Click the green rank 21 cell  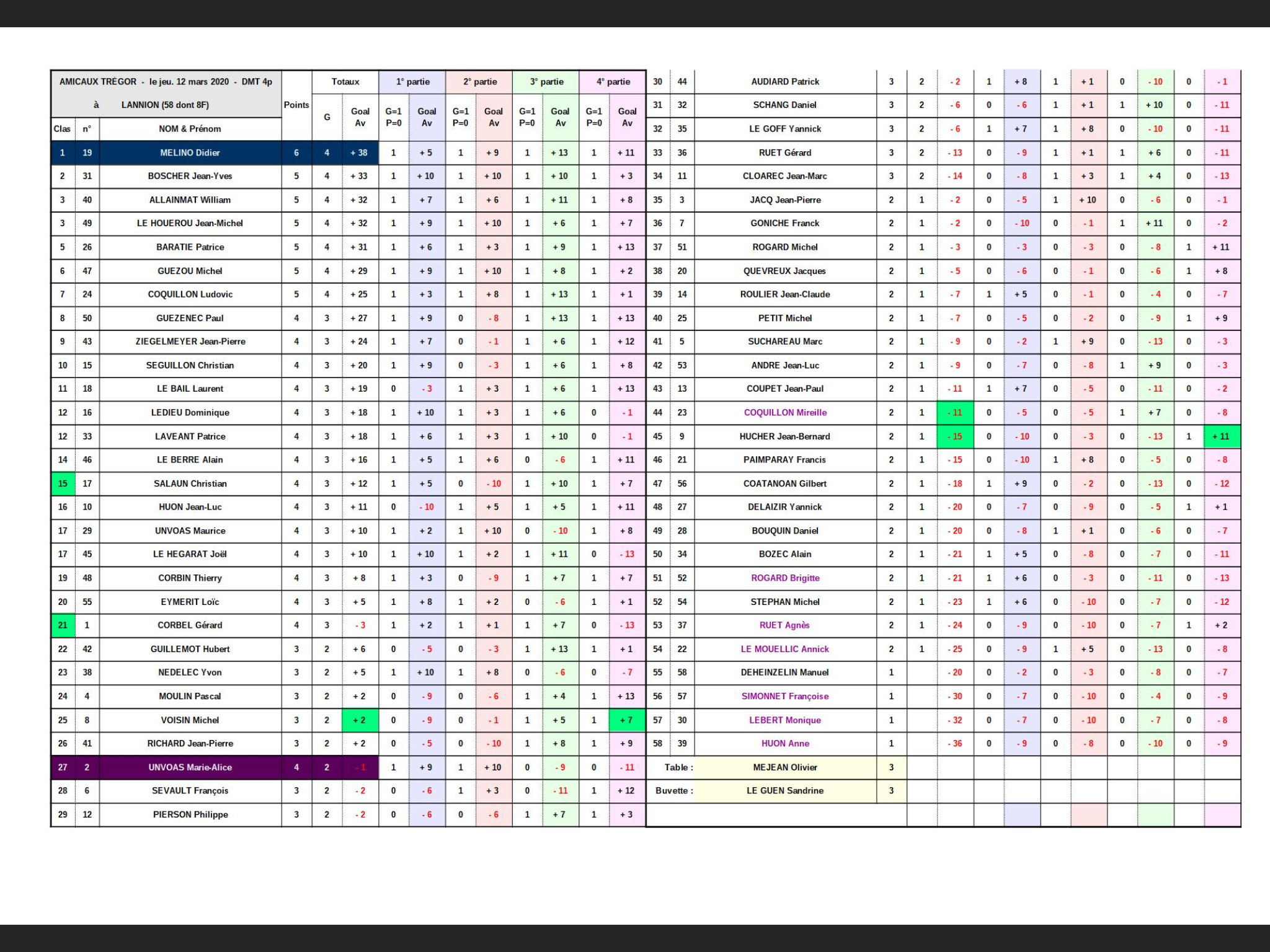[63, 625]
